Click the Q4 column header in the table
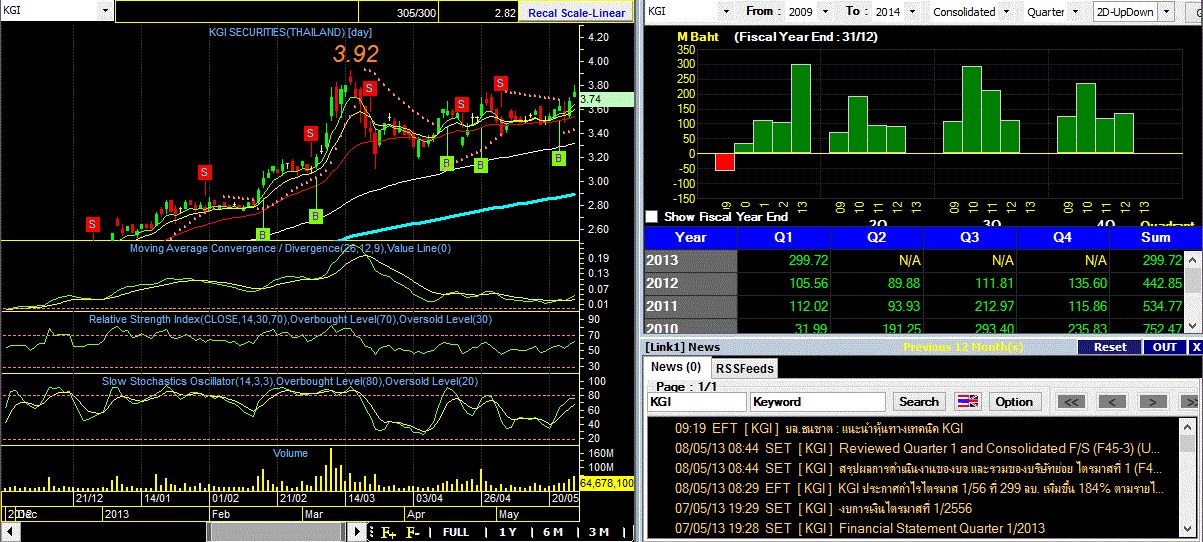 (1064, 238)
